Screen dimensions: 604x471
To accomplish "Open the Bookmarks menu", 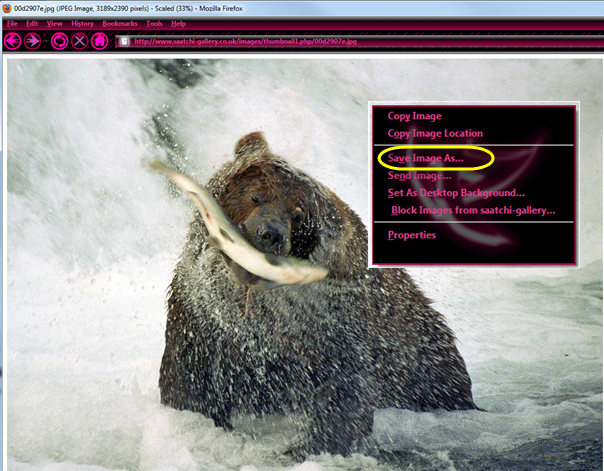I will point(119,23).
